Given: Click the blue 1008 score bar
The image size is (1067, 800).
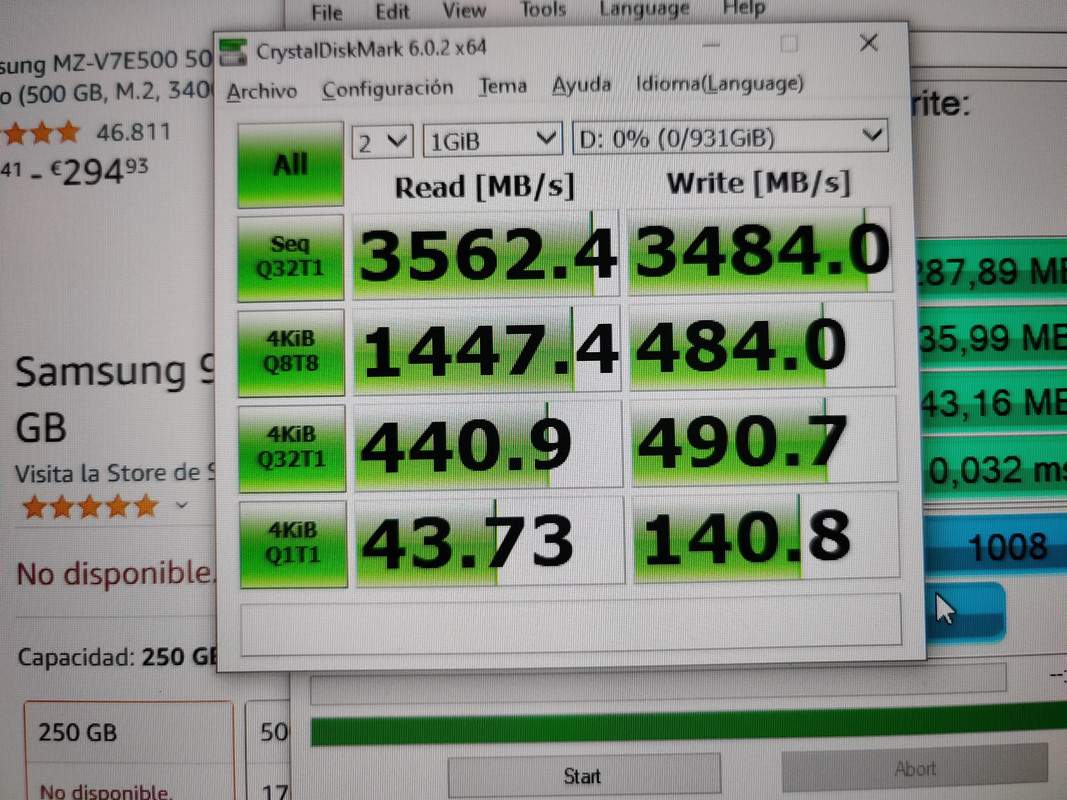Looking at the screenshot, I should (x=997, y=546).
